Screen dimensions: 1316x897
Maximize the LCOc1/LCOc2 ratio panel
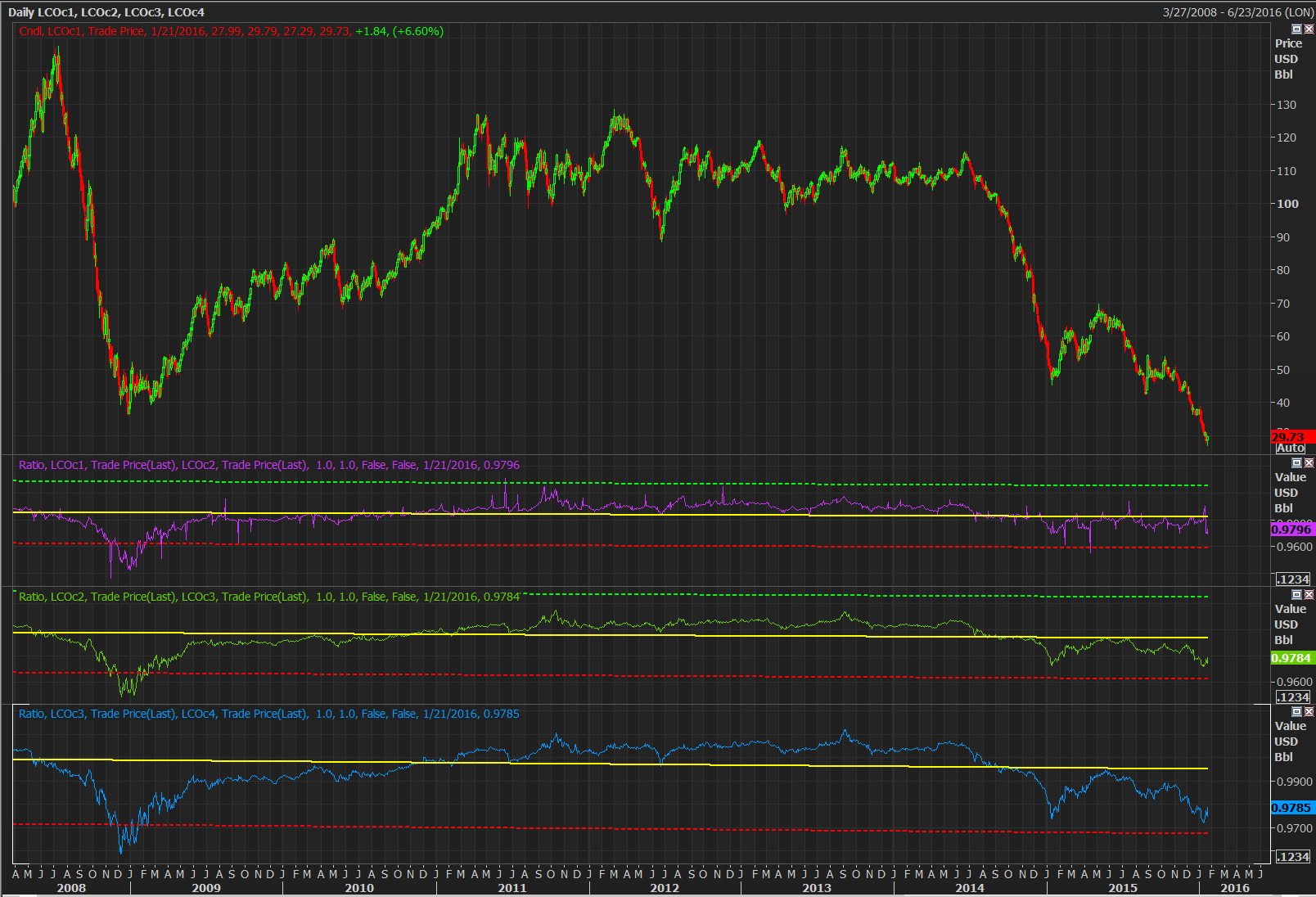click(x=1296, y=463)
